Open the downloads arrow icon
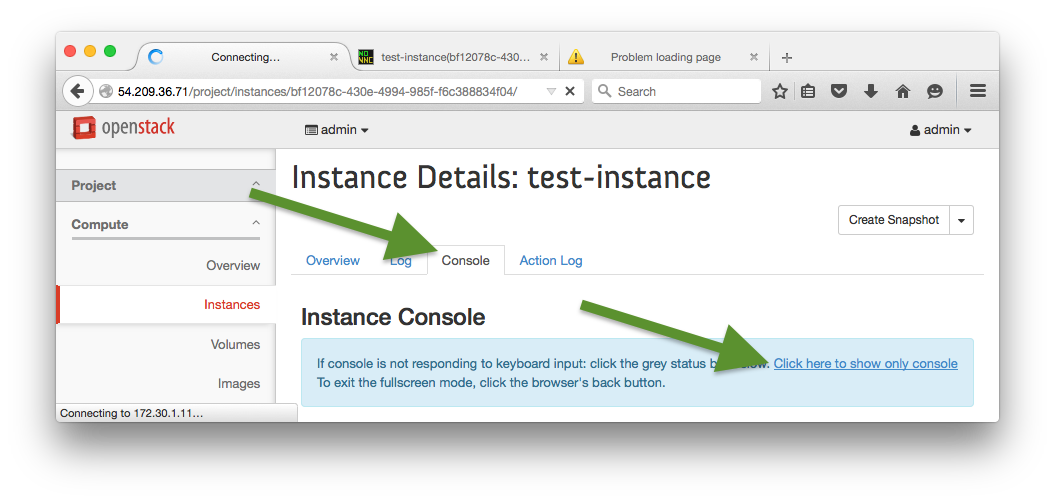This screenshot has width=1055, height=502. (x=871, y=91)
